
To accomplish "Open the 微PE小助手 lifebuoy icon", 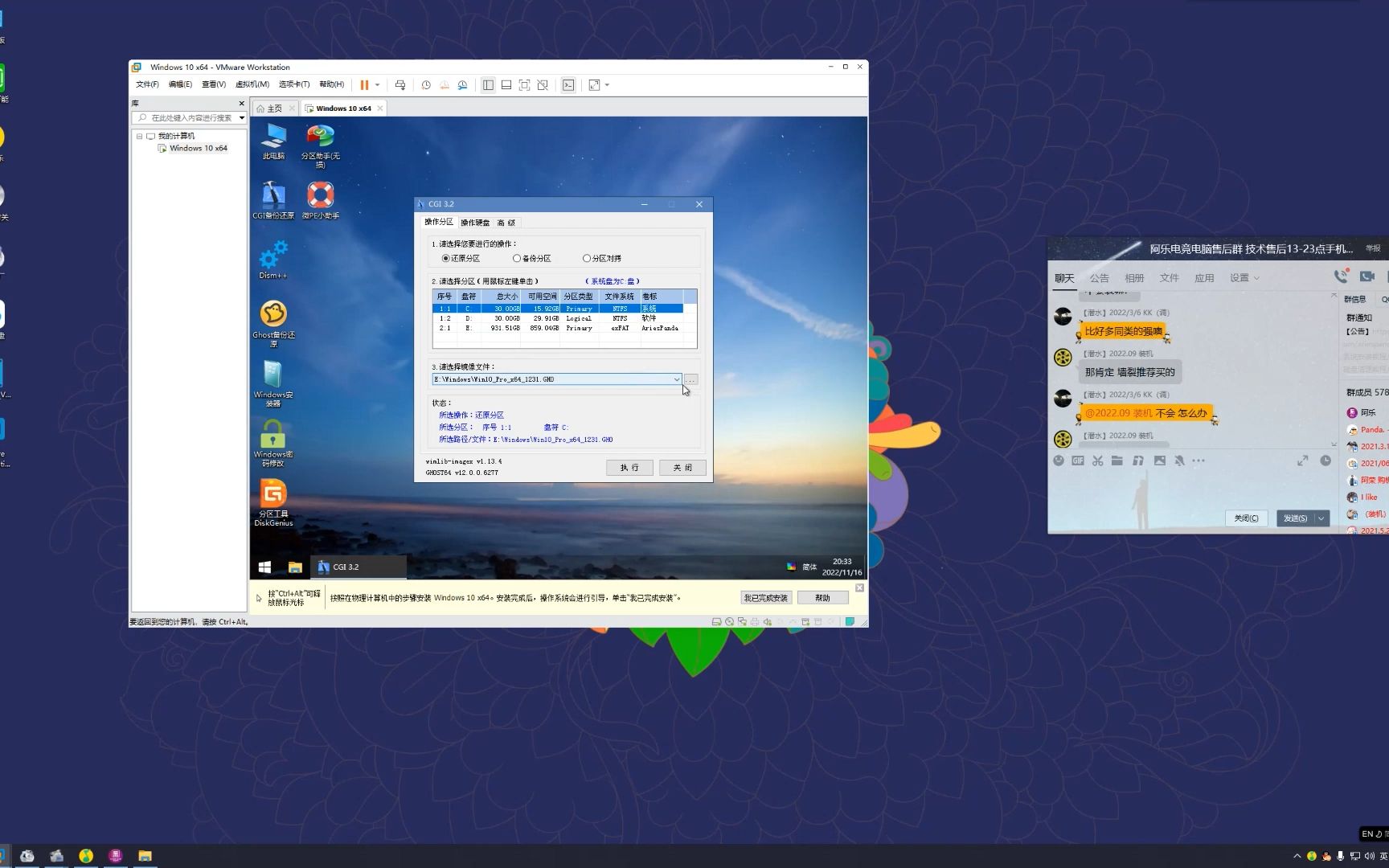I will 320,200.
